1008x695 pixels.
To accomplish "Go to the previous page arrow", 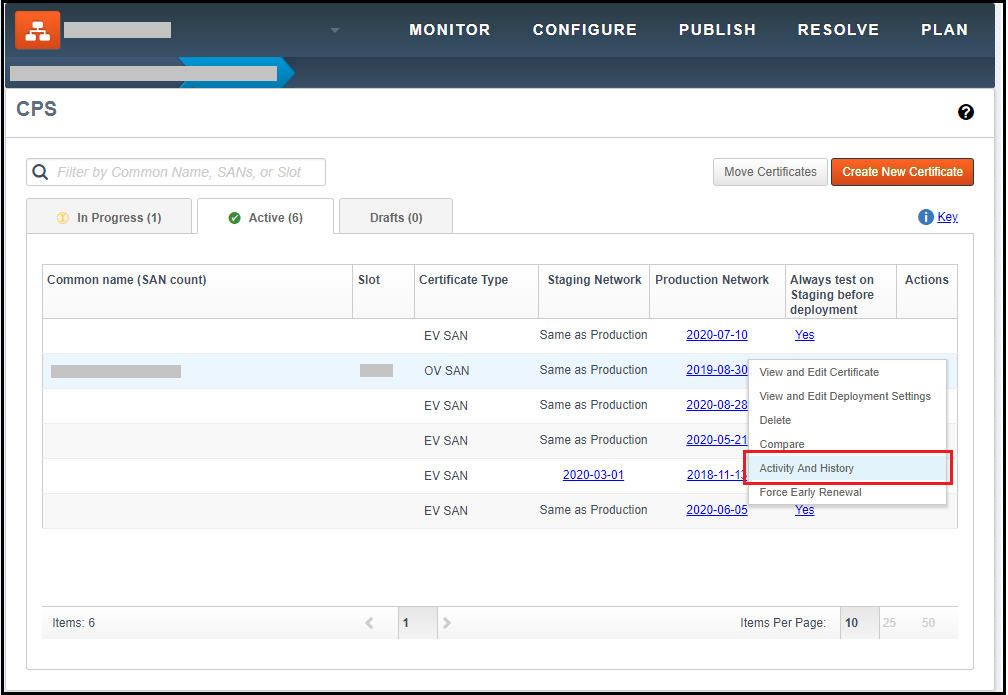I will (x=369, y=623).
